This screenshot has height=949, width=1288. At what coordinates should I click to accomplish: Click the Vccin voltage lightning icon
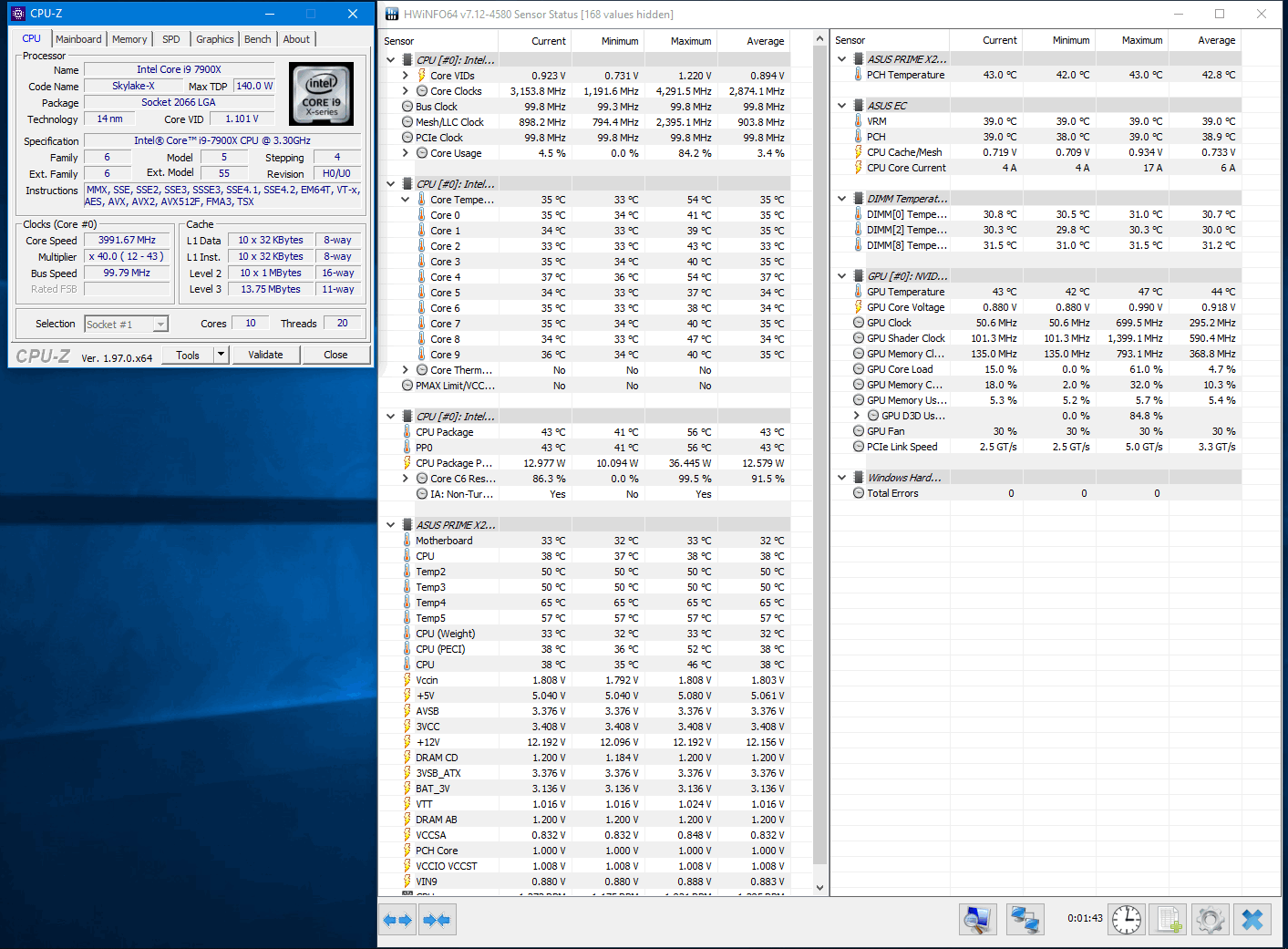407,680
